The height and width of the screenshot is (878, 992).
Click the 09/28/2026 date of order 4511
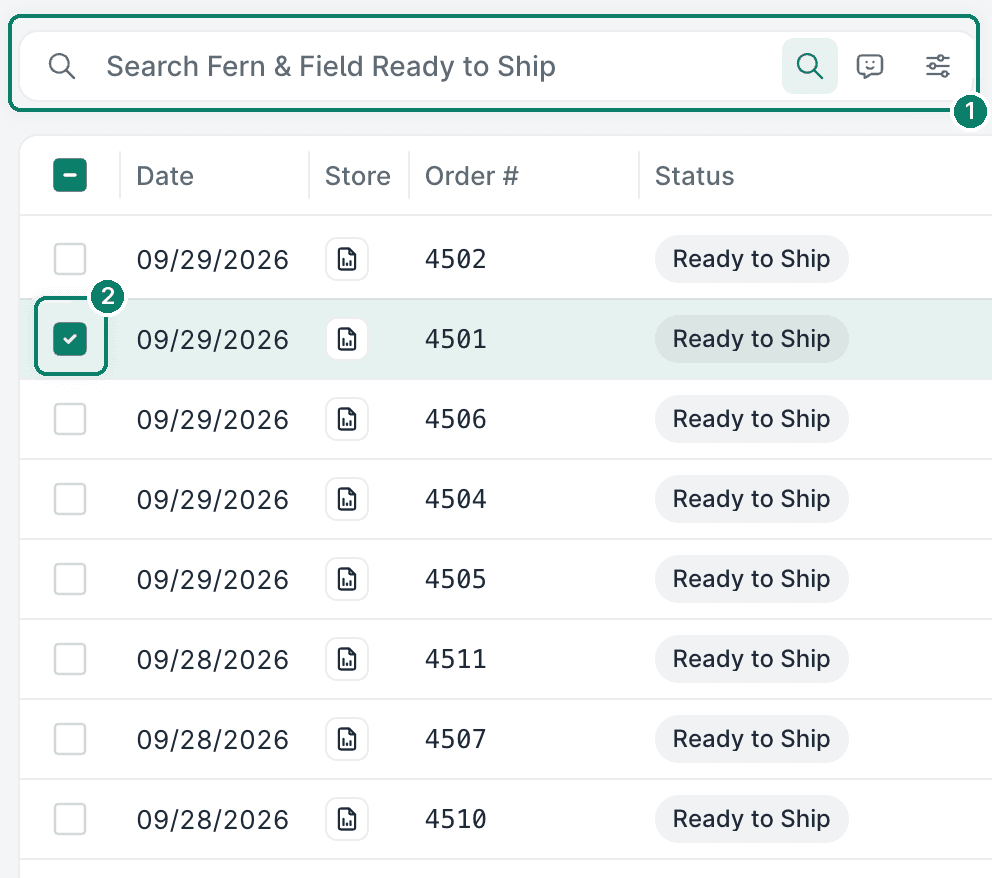(x=213, y=660)
